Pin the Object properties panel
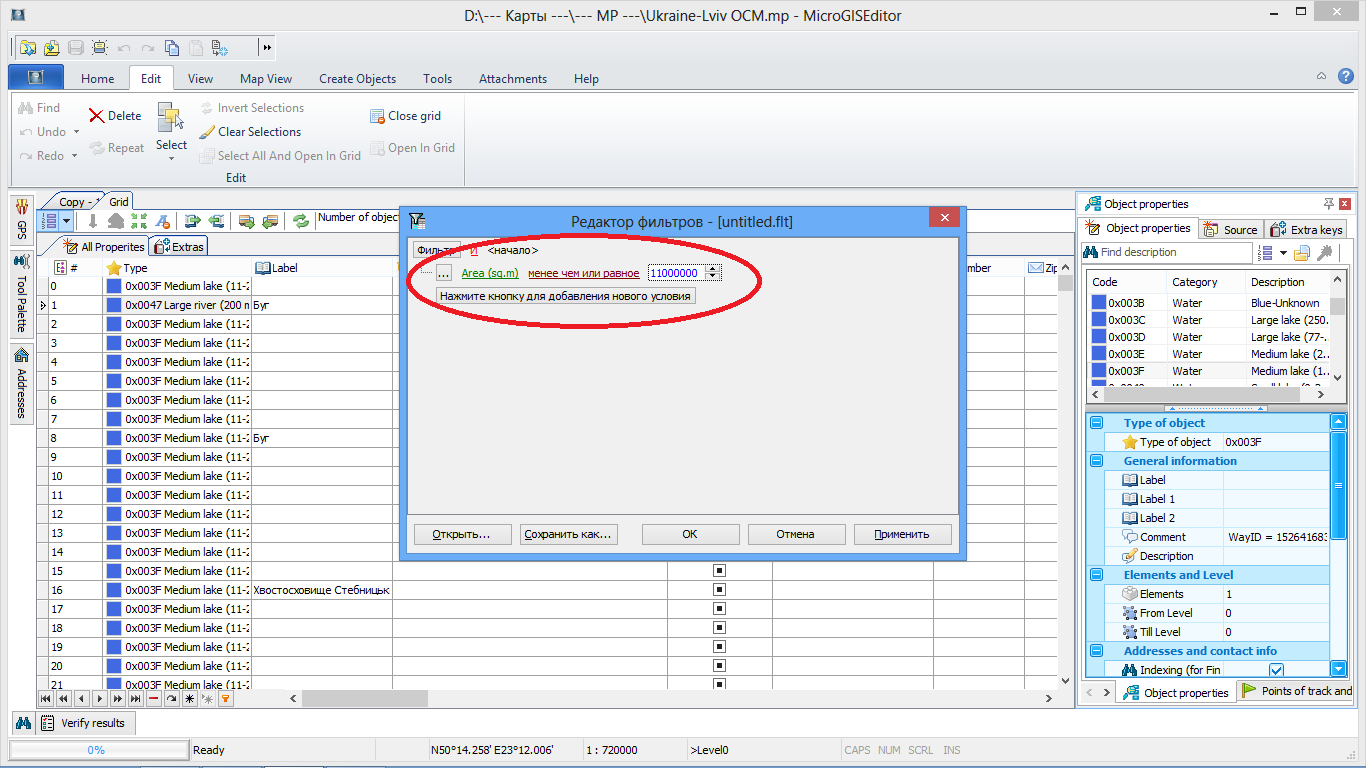This screenshot has height=768, width=1366. tap(1328, 204)
